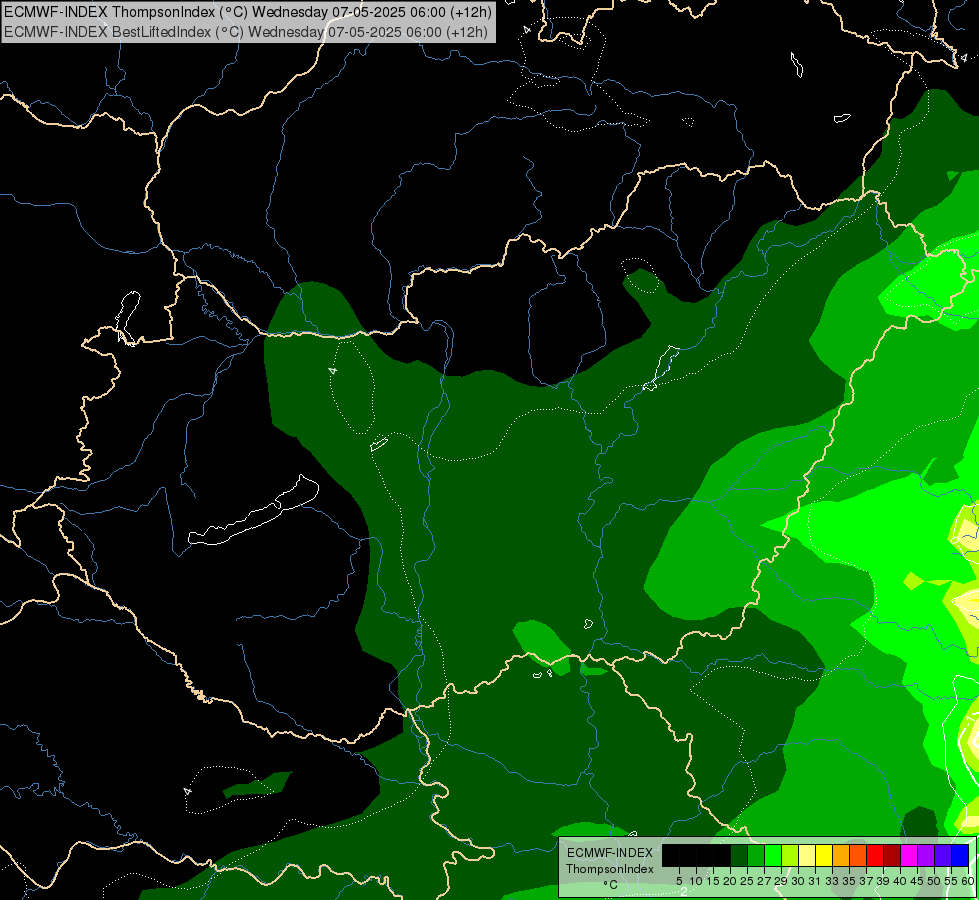The image size is (979, 900).
Task: Choose the bright red 37-39 legend swatch
Action: (x=875, y=855)
